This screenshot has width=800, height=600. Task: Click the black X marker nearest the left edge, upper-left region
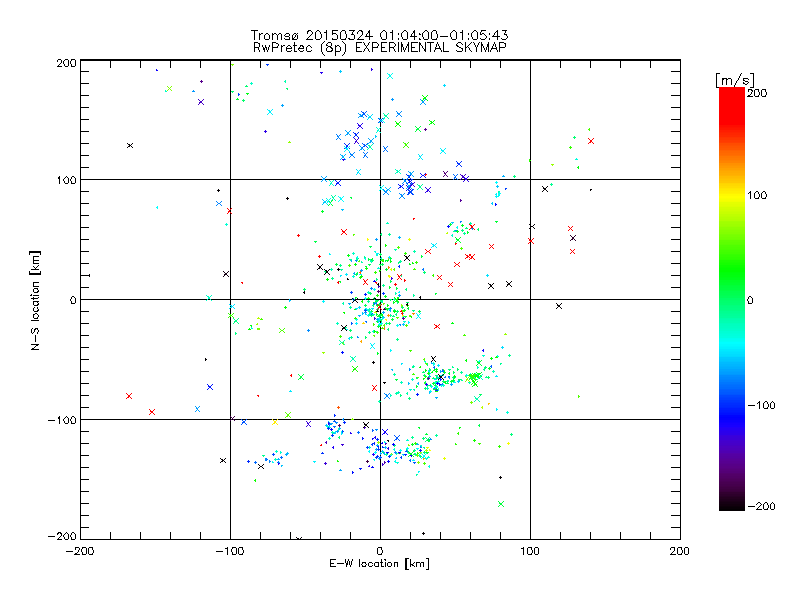point(130,145)
